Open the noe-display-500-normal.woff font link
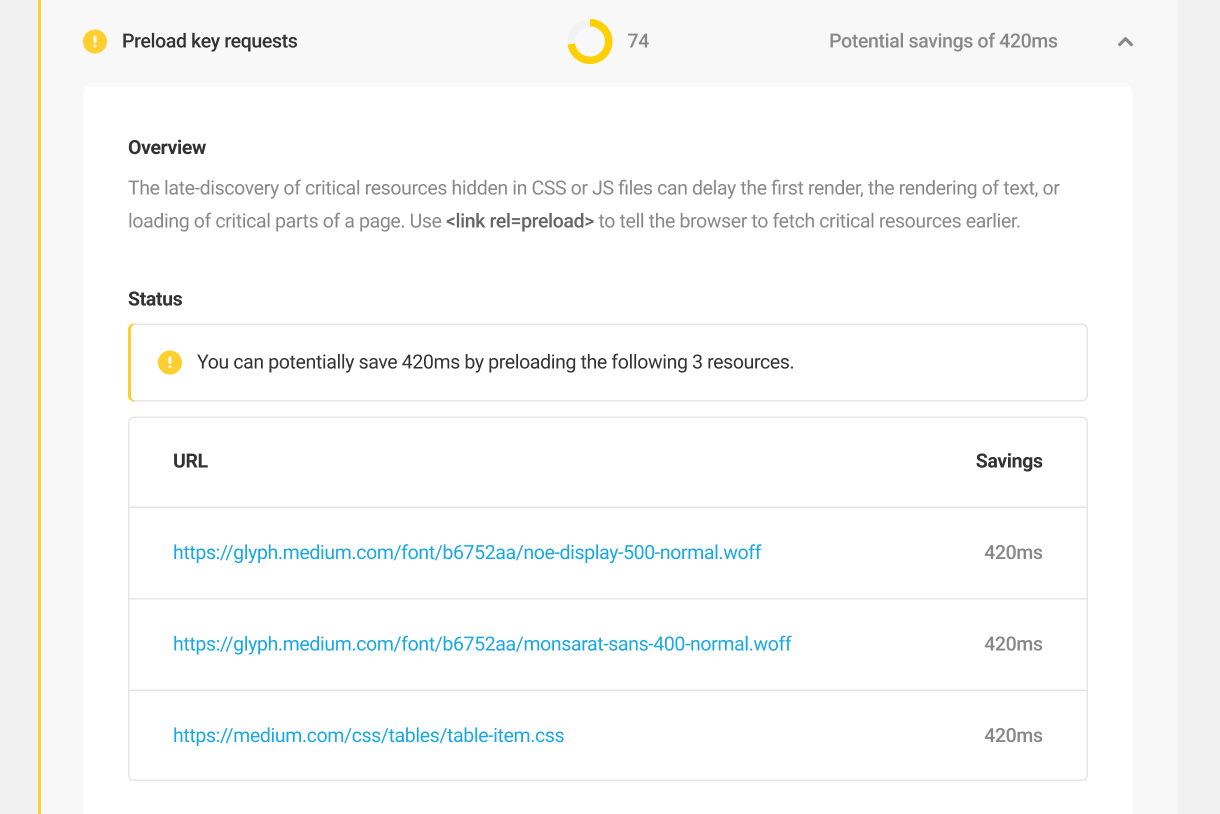The width and height of the screenshot is (1220, 814). coord(466,552)
